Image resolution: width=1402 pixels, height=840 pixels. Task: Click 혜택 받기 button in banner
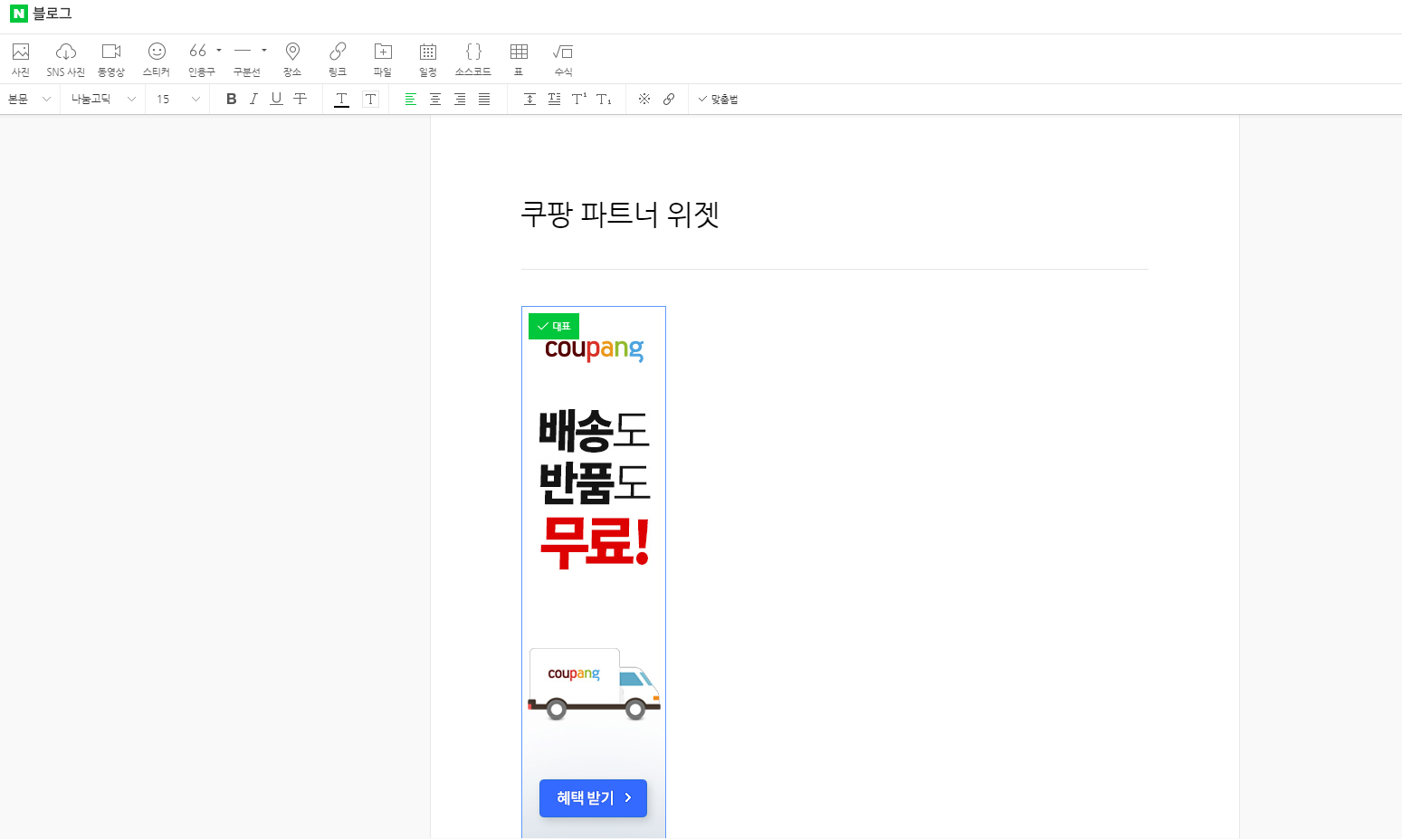593,798
